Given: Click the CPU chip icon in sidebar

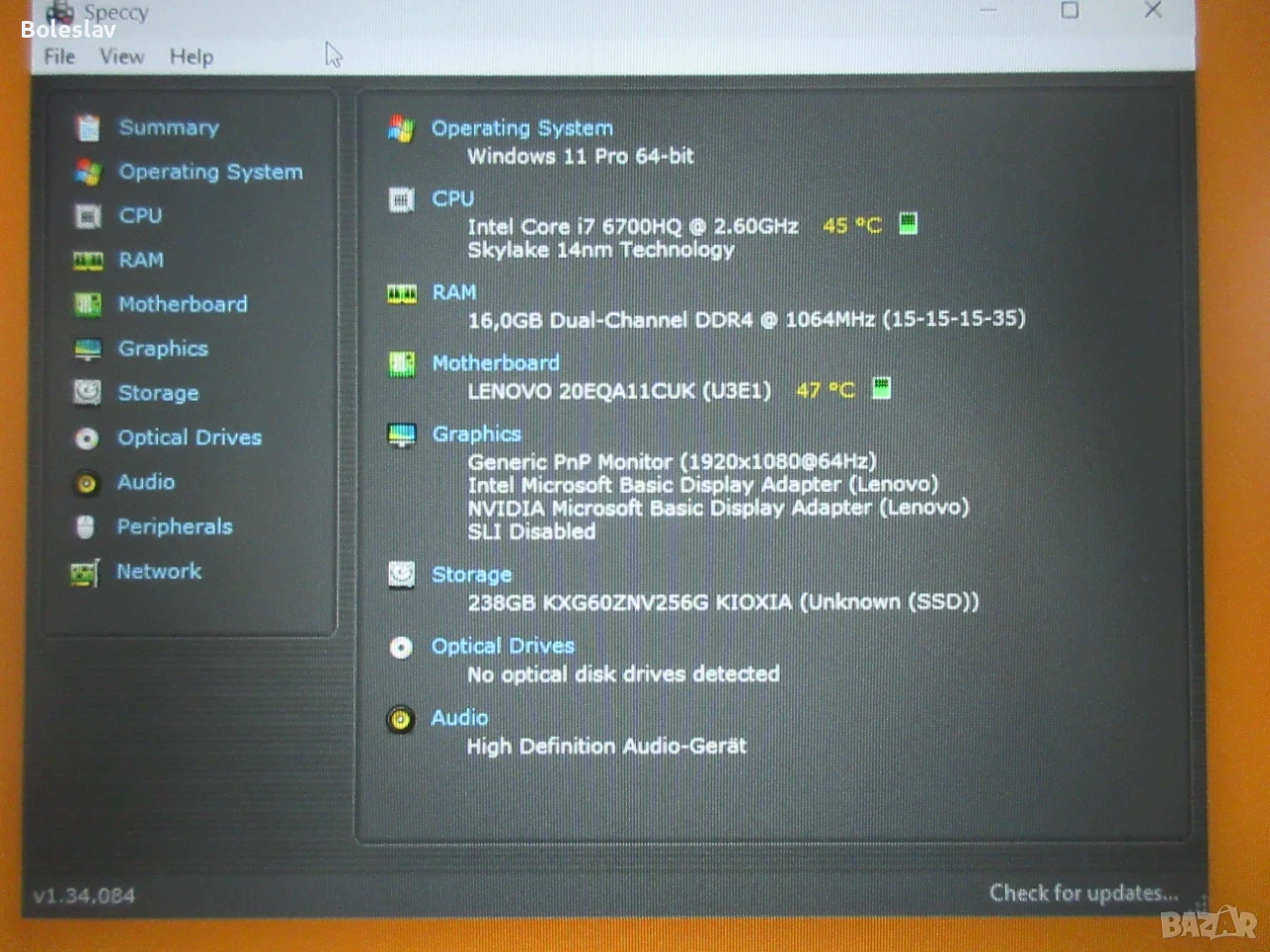Looking at the screenshot, I should [x=88, y=216].
